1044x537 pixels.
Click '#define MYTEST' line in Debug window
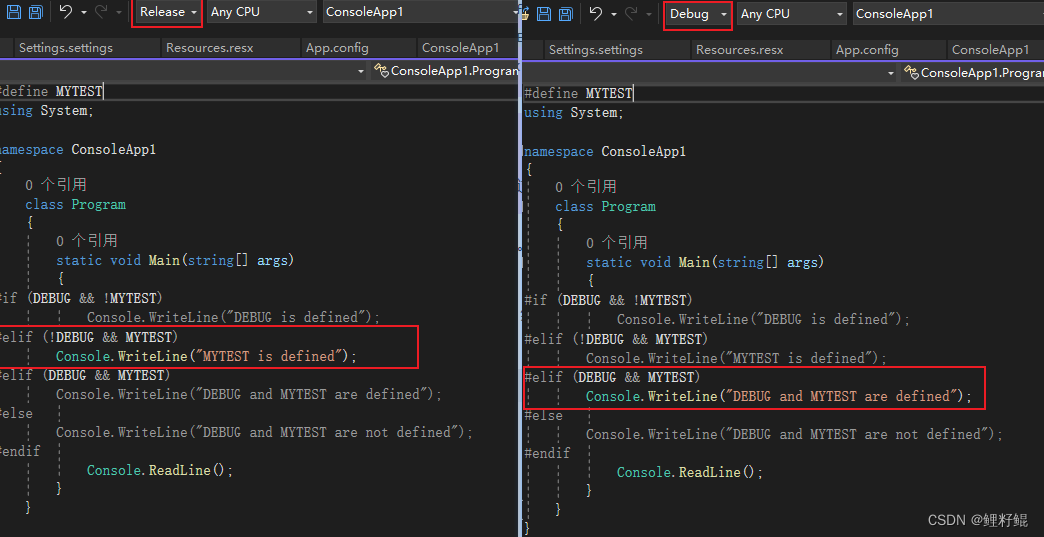click(x=579, y=94)
